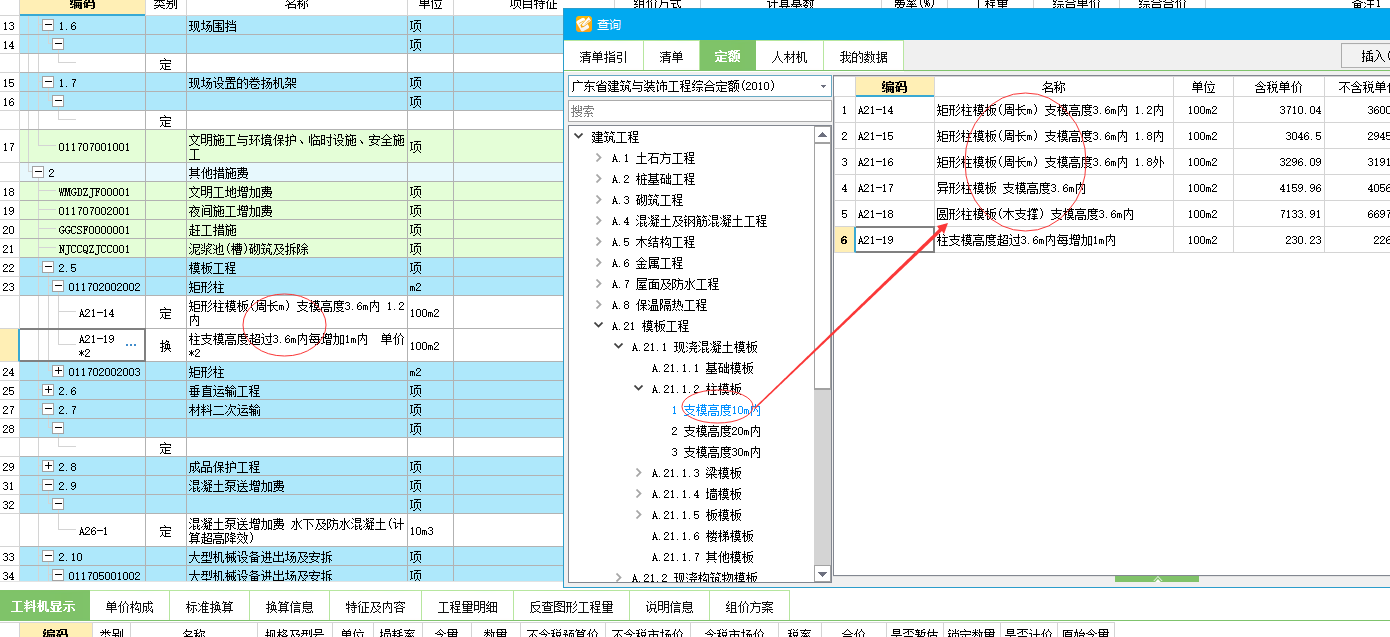The height and width of the screenshot is (637, 1390).
Task: Select the A21-18 圆形柱模板 row
Action: click(x=1034, y=214)
